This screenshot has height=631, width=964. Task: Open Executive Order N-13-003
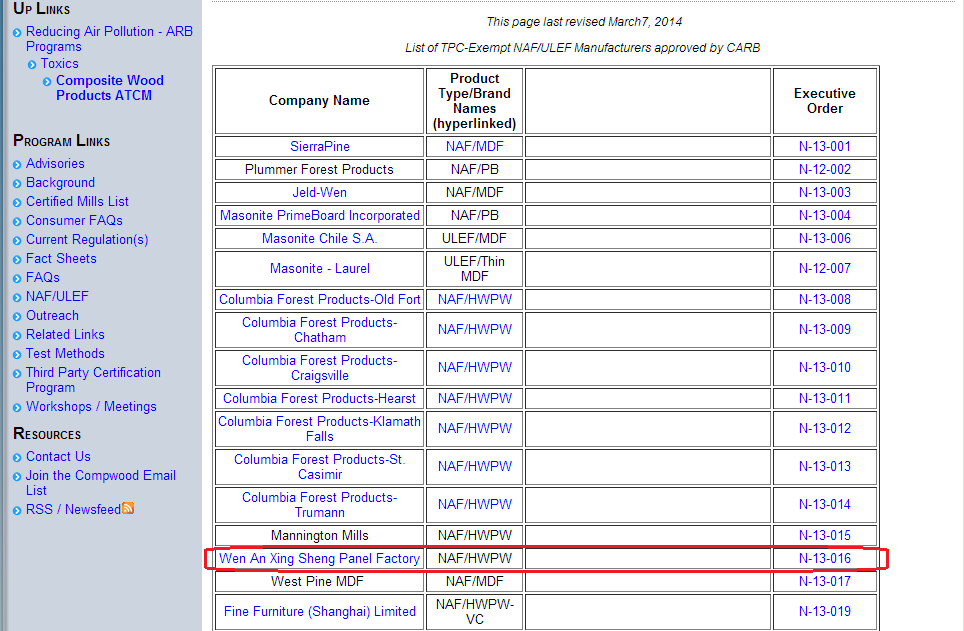pyautogui.click(x=824, y=192)
